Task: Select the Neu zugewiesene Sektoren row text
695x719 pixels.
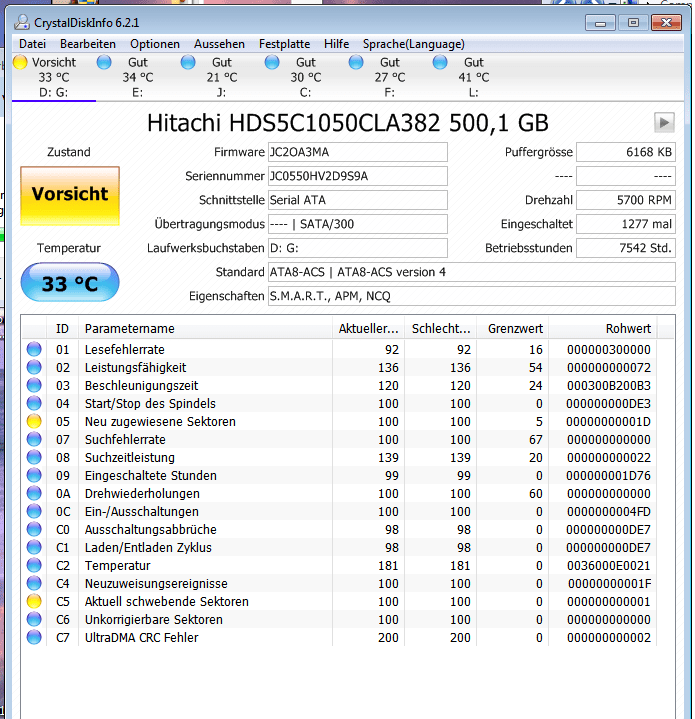Action: 160,421
